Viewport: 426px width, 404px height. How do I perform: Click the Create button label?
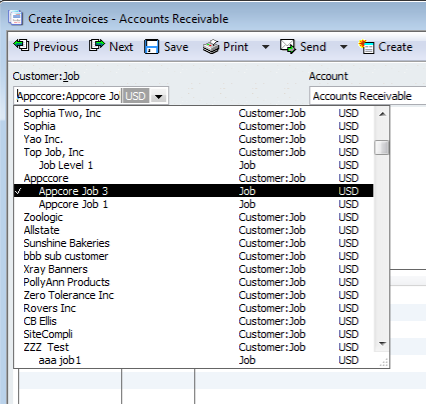pos(395,47)
